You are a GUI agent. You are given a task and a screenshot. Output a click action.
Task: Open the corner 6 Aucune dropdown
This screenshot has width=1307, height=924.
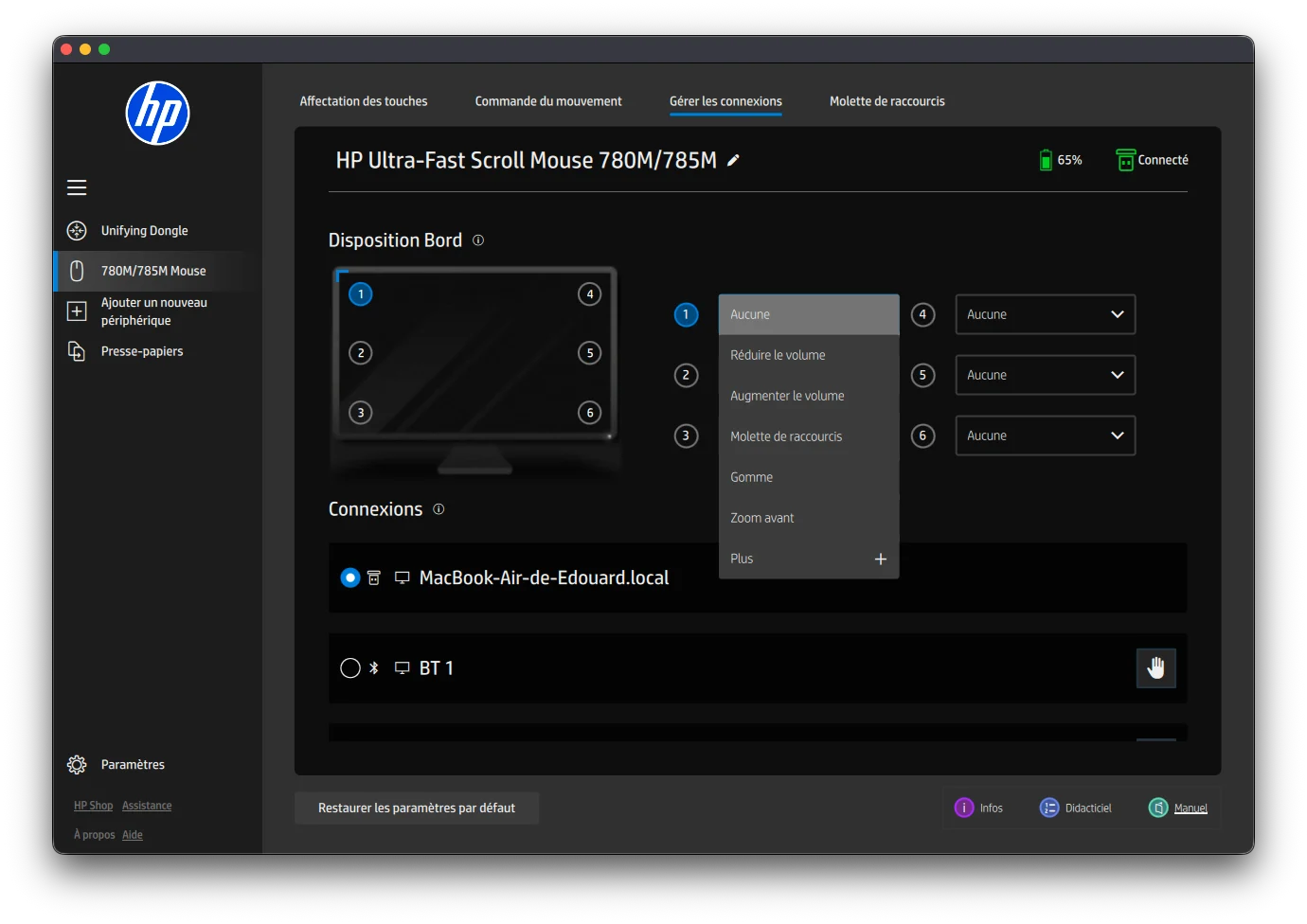click(1045, 435)
